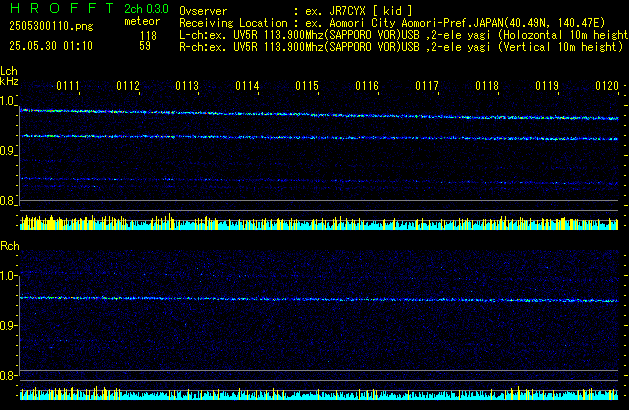This screenshot has height=410, width=629.
Task: Click the Lch axis '0.8' frequency label
Action: [7, 201]
